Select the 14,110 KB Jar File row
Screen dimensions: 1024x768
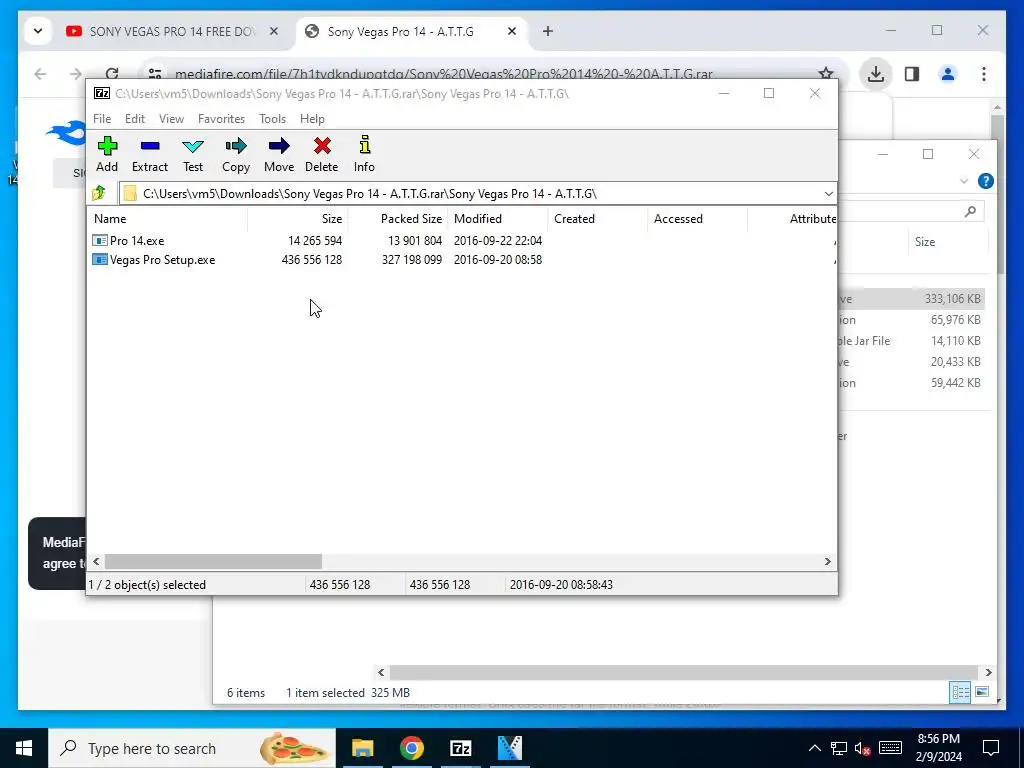pos(911,341)
